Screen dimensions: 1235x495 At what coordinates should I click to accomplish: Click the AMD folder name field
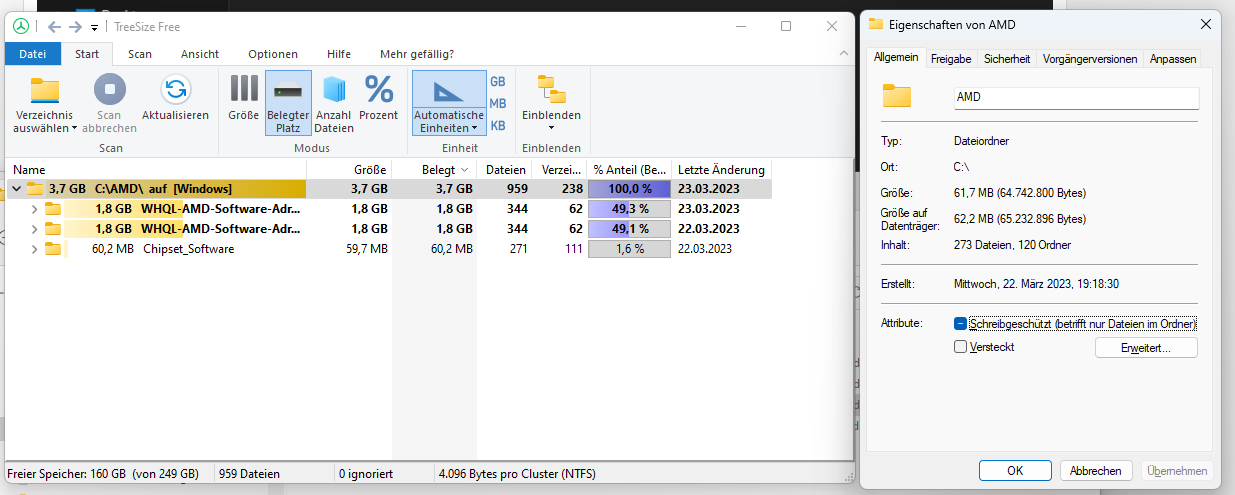(x=1075, y=98)
